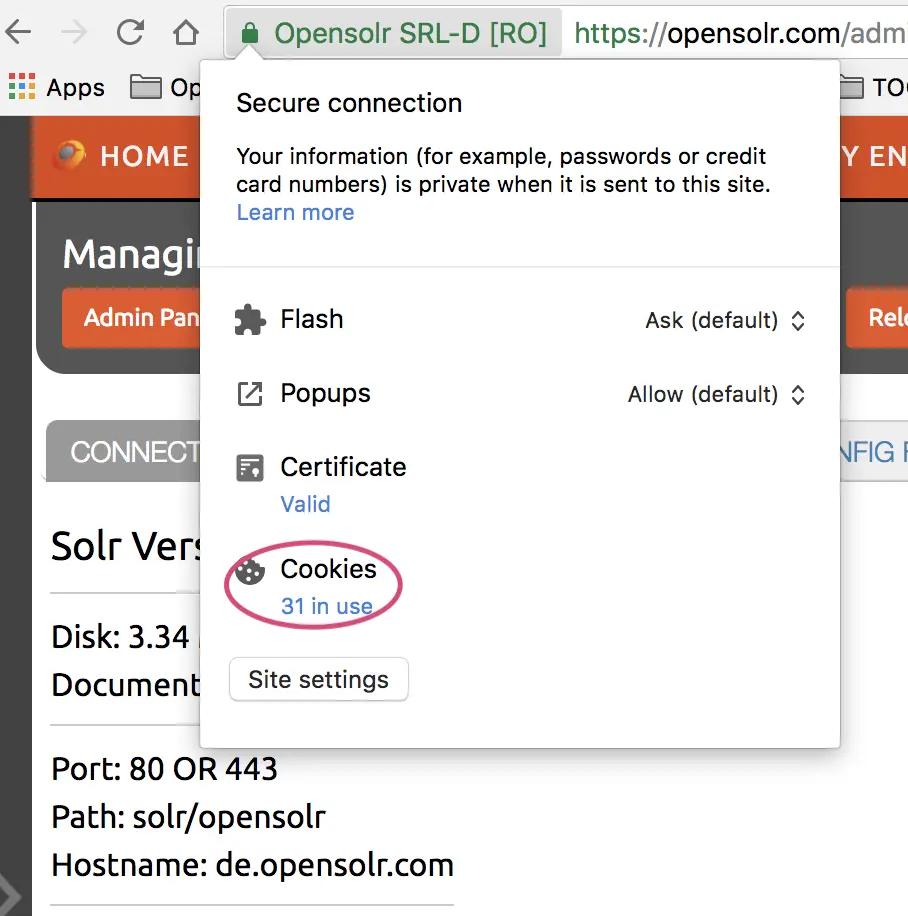Click the URL address bar
Viewport: 908px width, 916px height.
735,34
